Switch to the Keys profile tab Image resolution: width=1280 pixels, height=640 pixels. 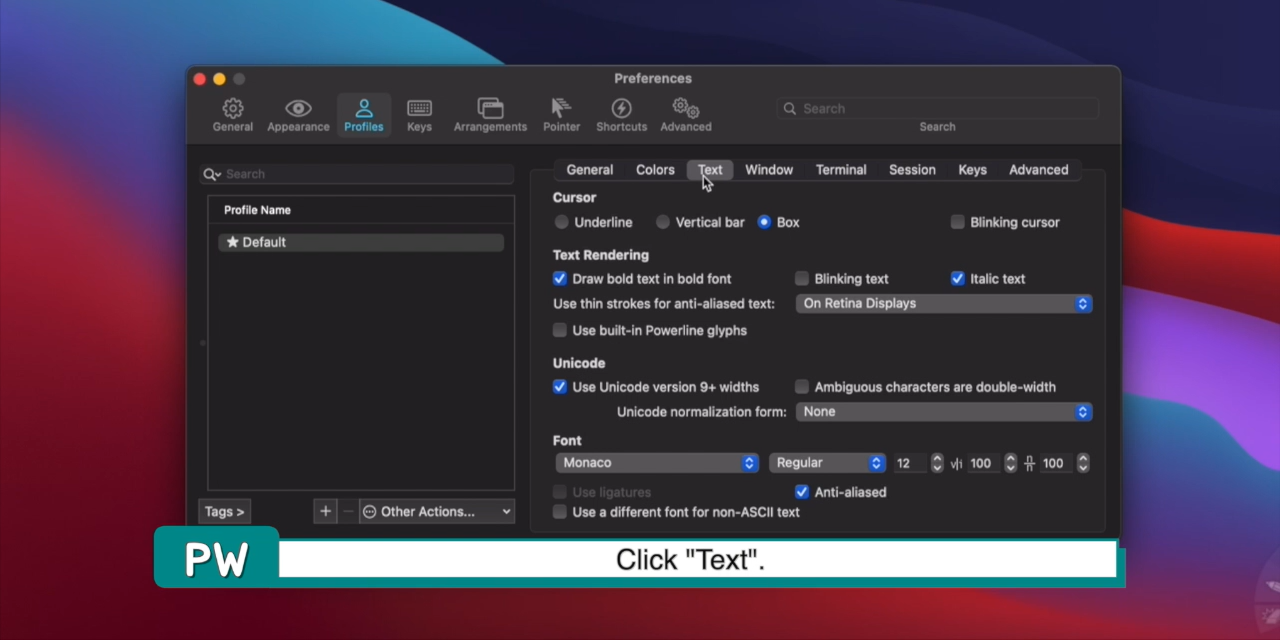[x=972, y=170]
